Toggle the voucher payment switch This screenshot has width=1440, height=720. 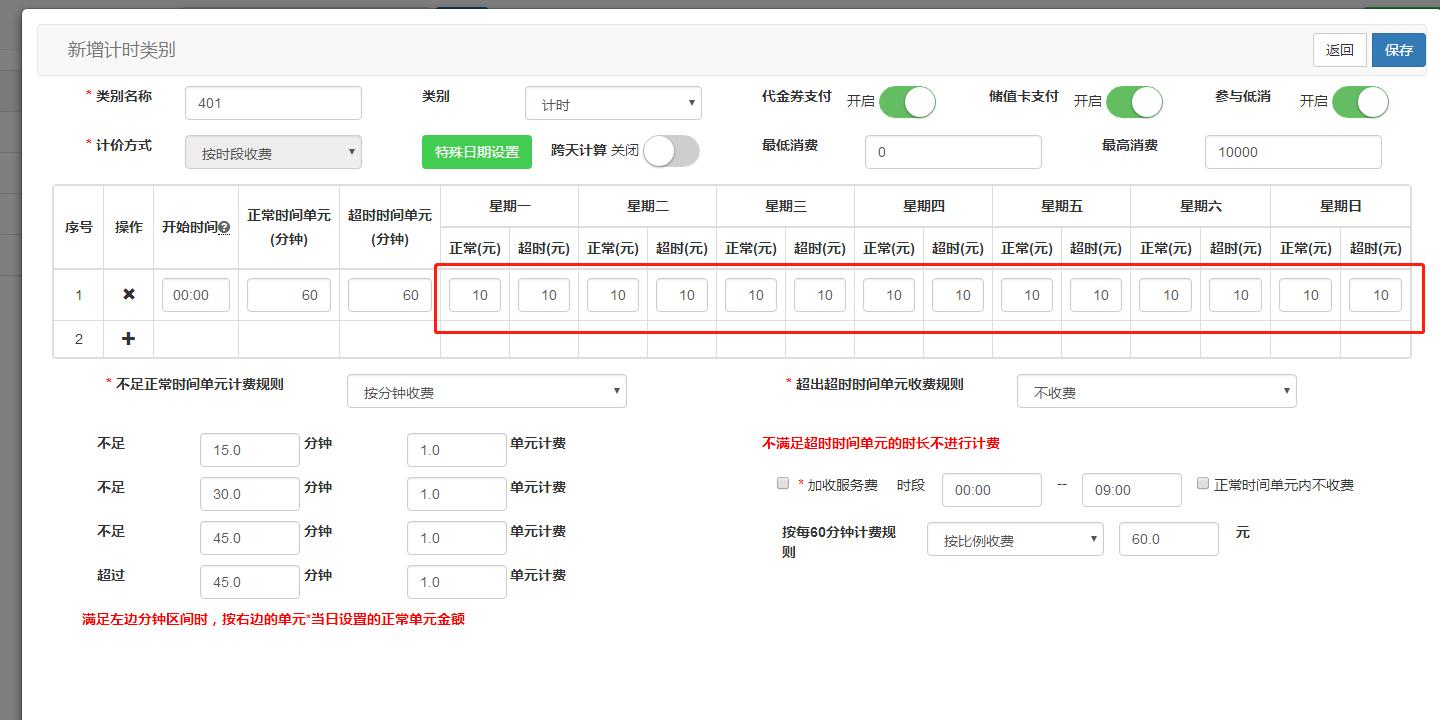(906, 102)
